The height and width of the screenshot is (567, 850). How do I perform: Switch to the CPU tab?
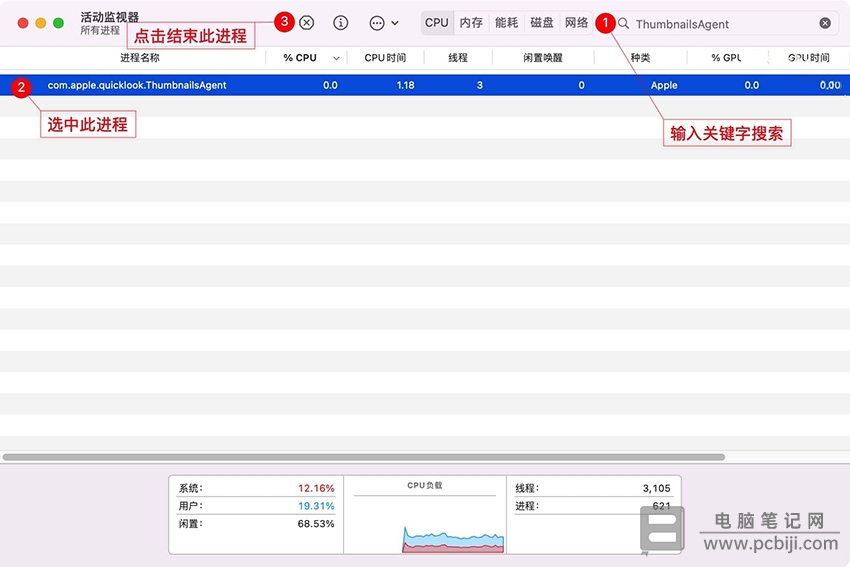click(x=437, y=23)
